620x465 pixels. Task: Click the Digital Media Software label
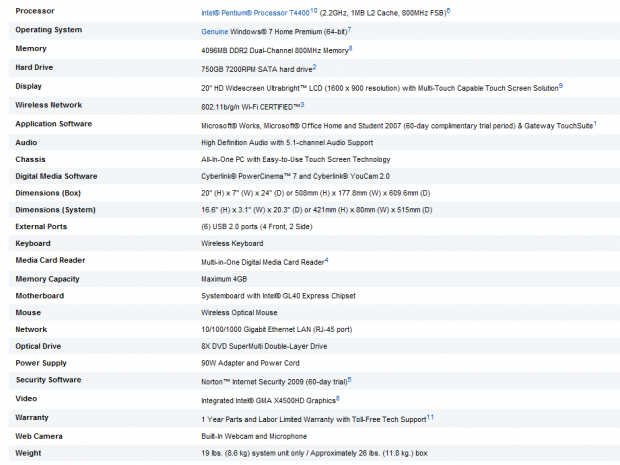[x=56, y=176]
